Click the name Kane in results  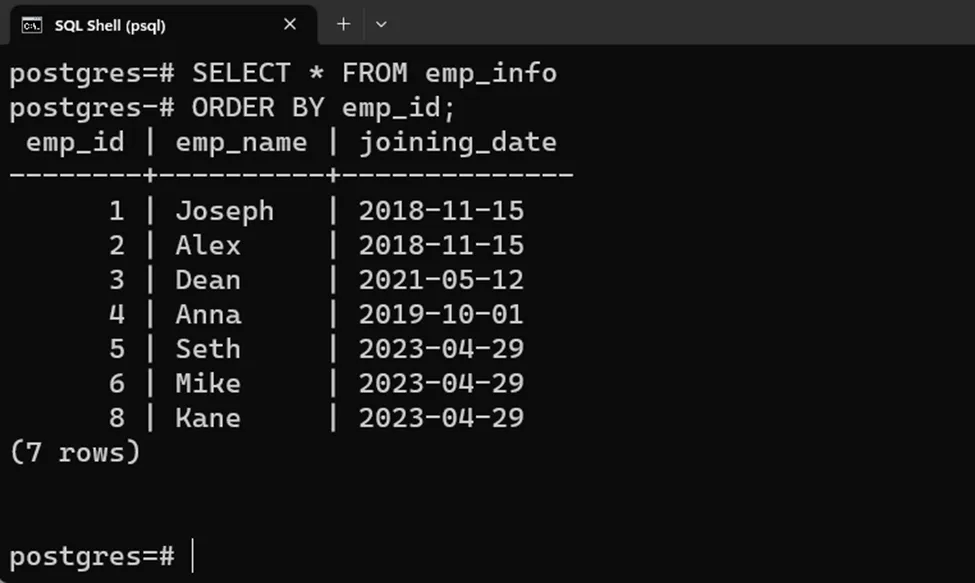coord(208,417)
